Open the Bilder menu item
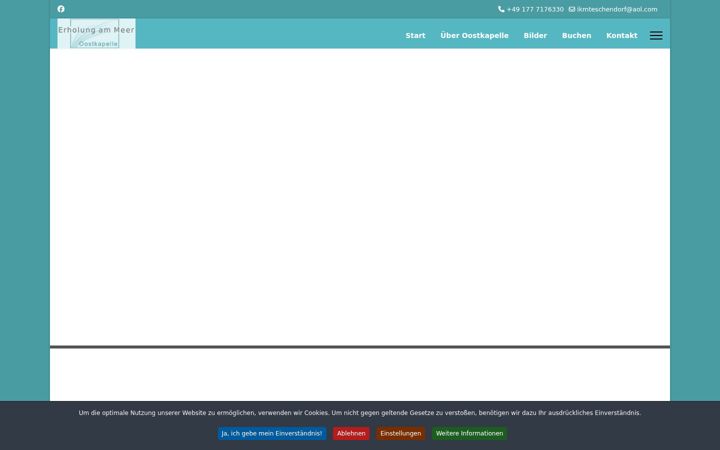The height and width of the screenshot is (450, 720). [x=535, y=35]
